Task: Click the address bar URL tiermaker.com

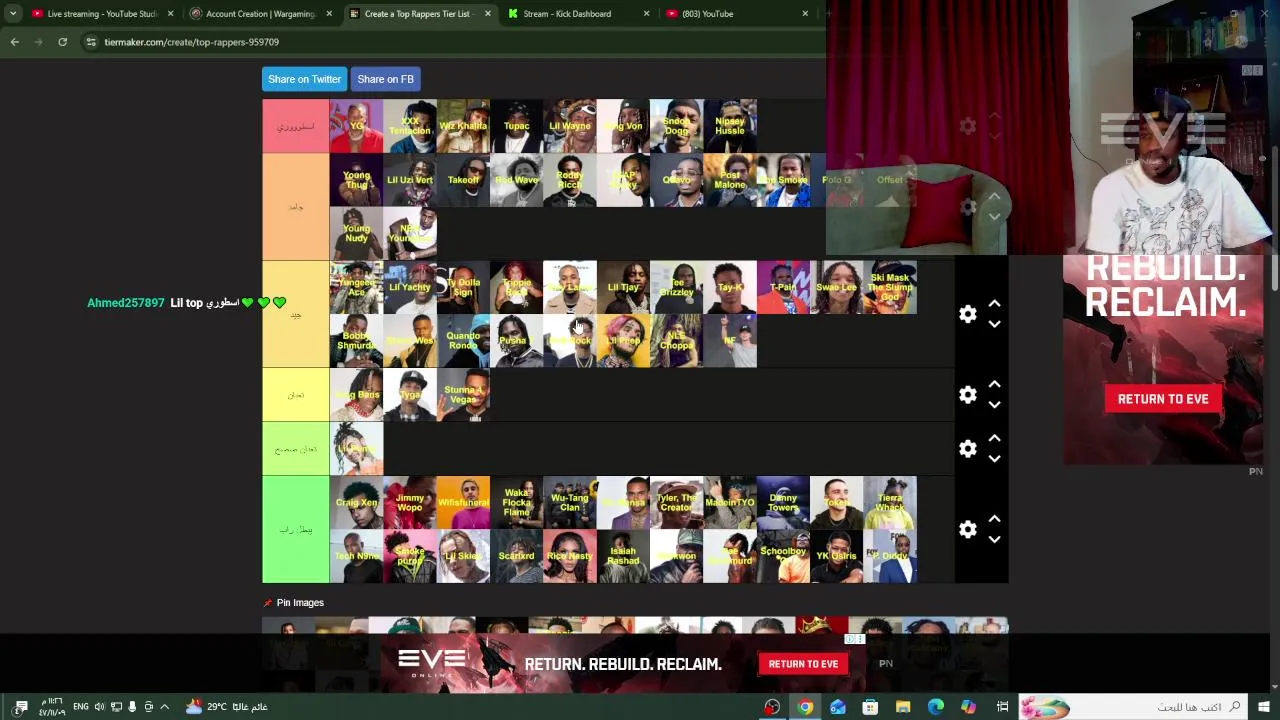Action: click(192, 42)
